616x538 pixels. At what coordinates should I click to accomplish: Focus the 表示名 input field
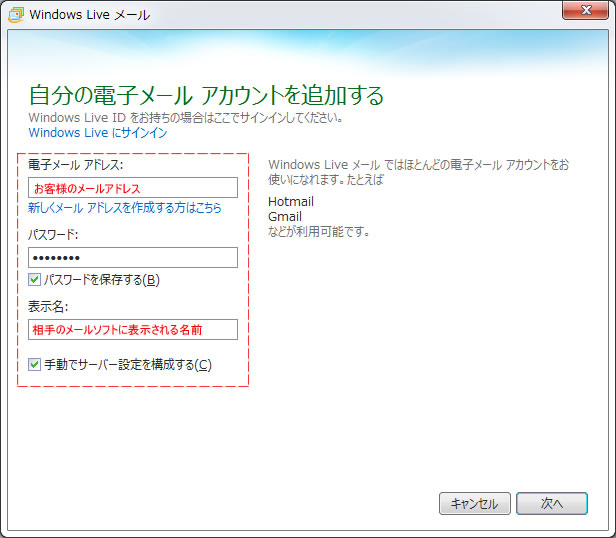click(x=133, y=329)
